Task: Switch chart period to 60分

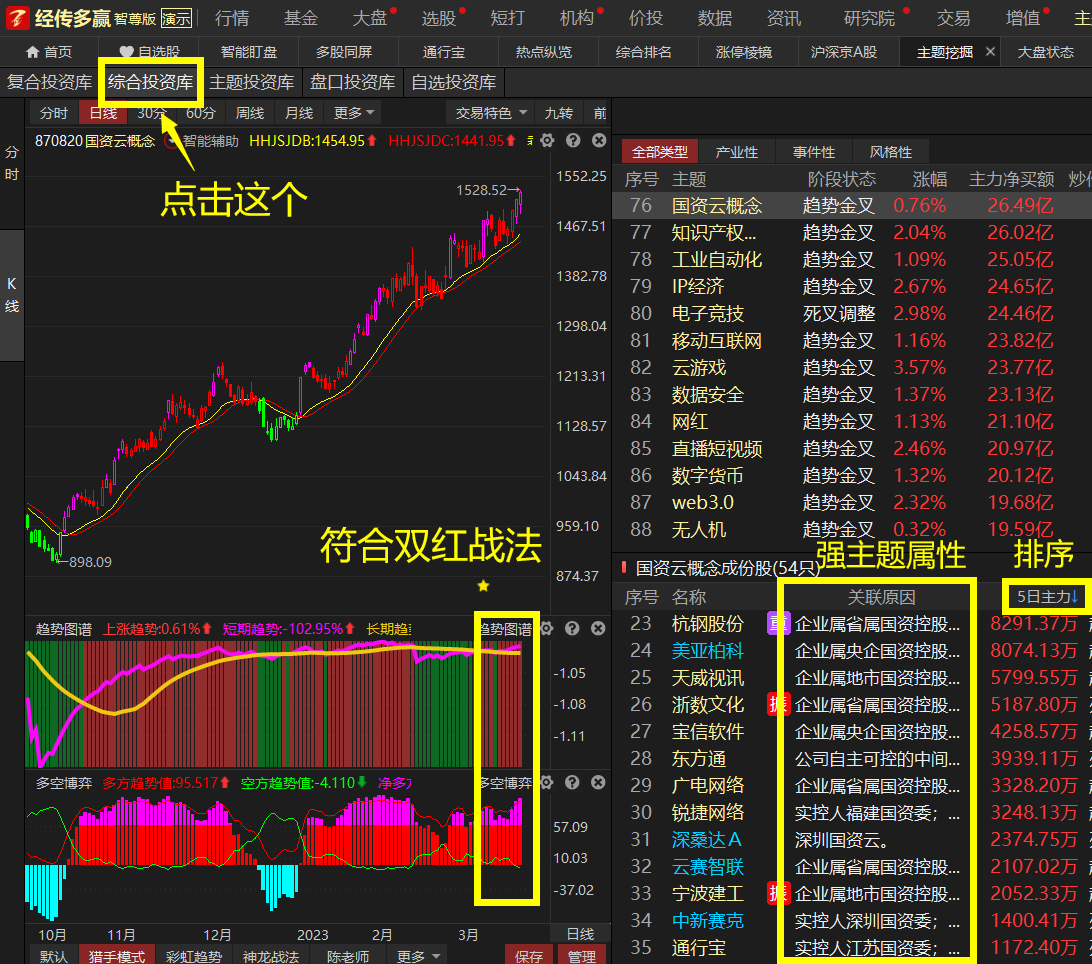Action: (201, 113)
